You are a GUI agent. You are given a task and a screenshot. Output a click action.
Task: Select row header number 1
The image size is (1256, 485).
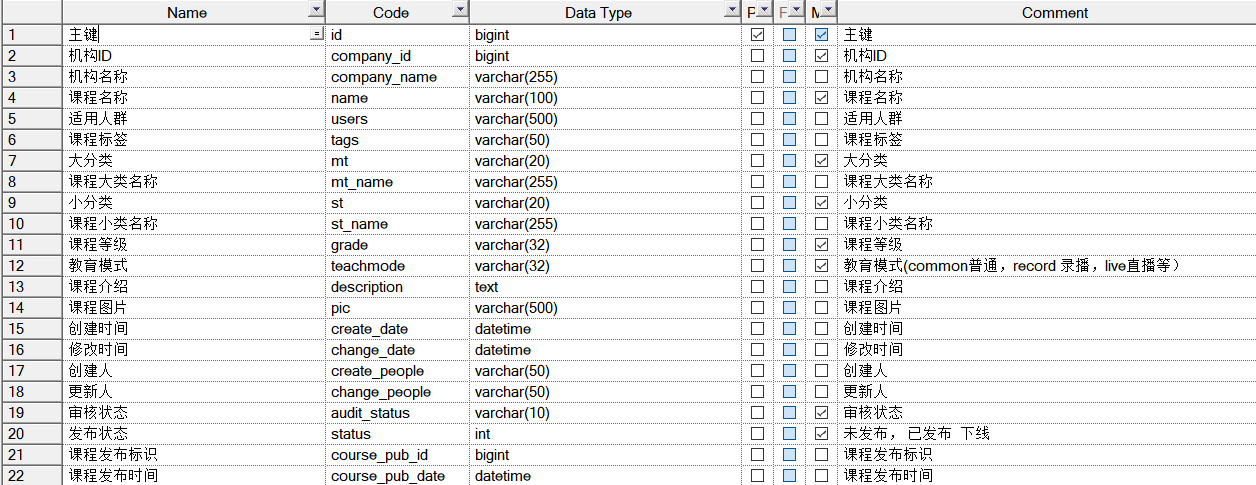click(x=31, y=35)
